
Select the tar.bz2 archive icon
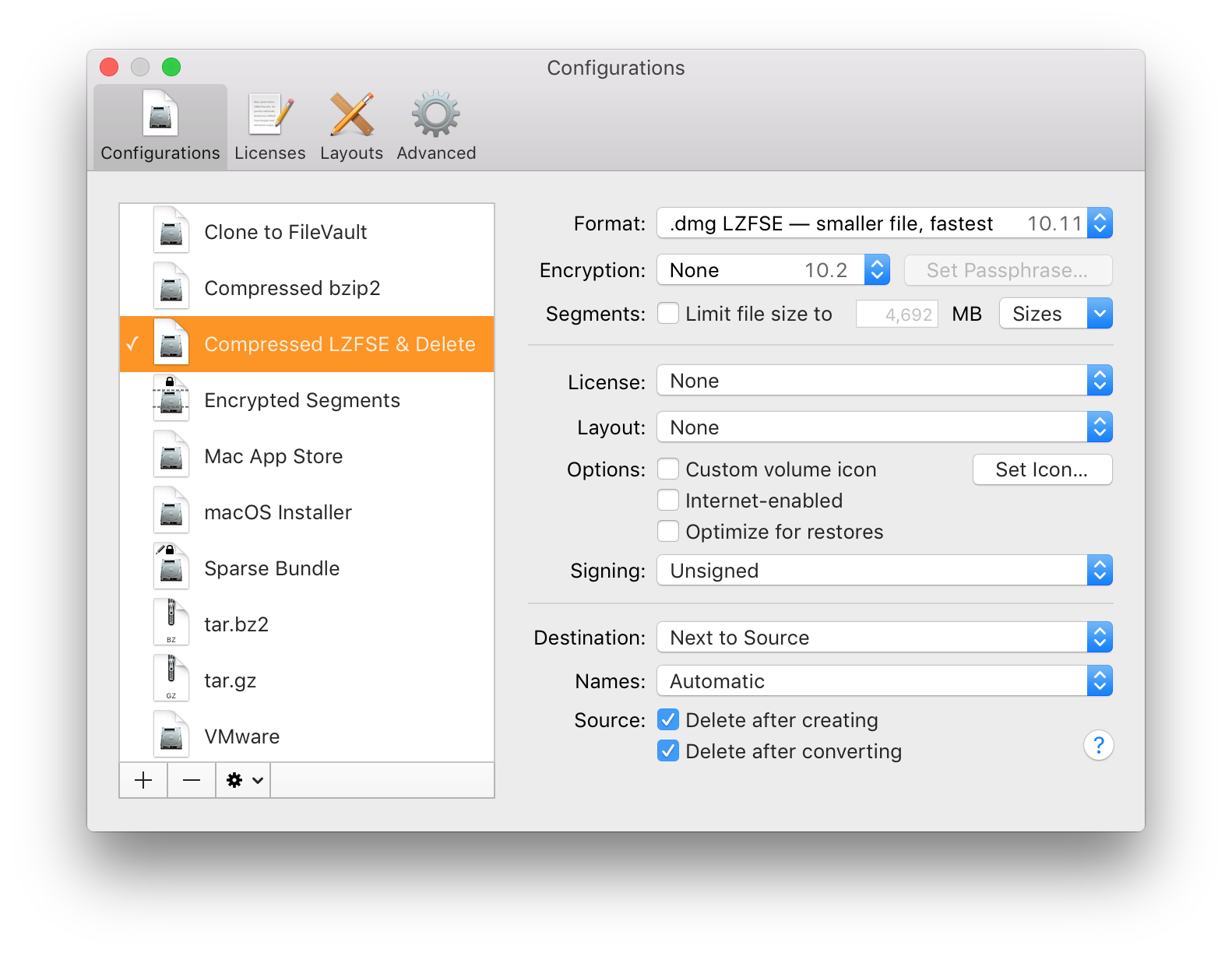click(x=171, y=624)
